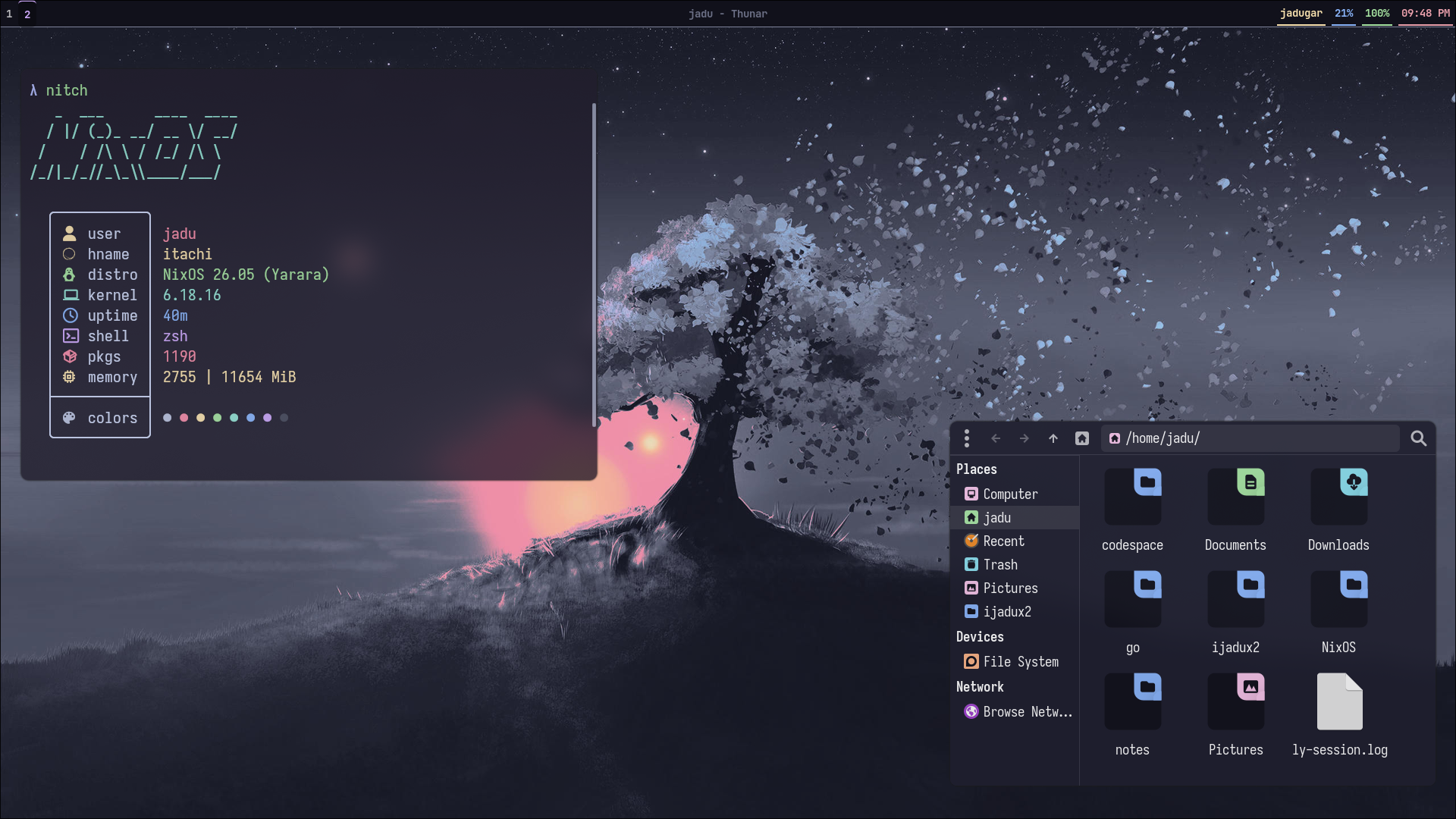Go up to the parent directory
Image resolution: width=1456 pixels, height=819 pixels.
(x=1053, y=438)
